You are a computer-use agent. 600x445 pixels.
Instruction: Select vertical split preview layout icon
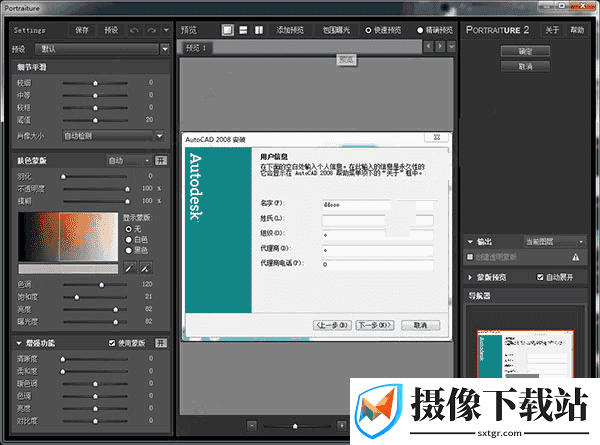point(259,30)
